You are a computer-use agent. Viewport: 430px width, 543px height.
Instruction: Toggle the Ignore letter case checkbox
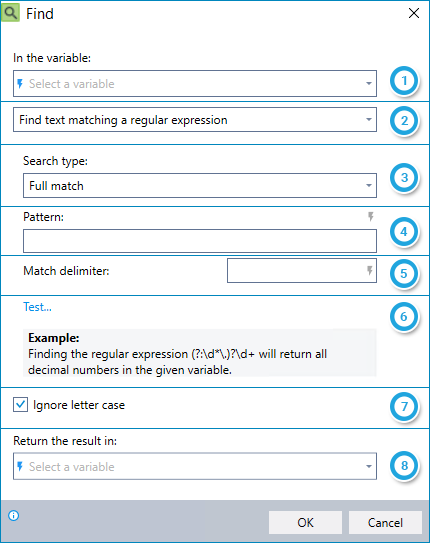(20, 404)
